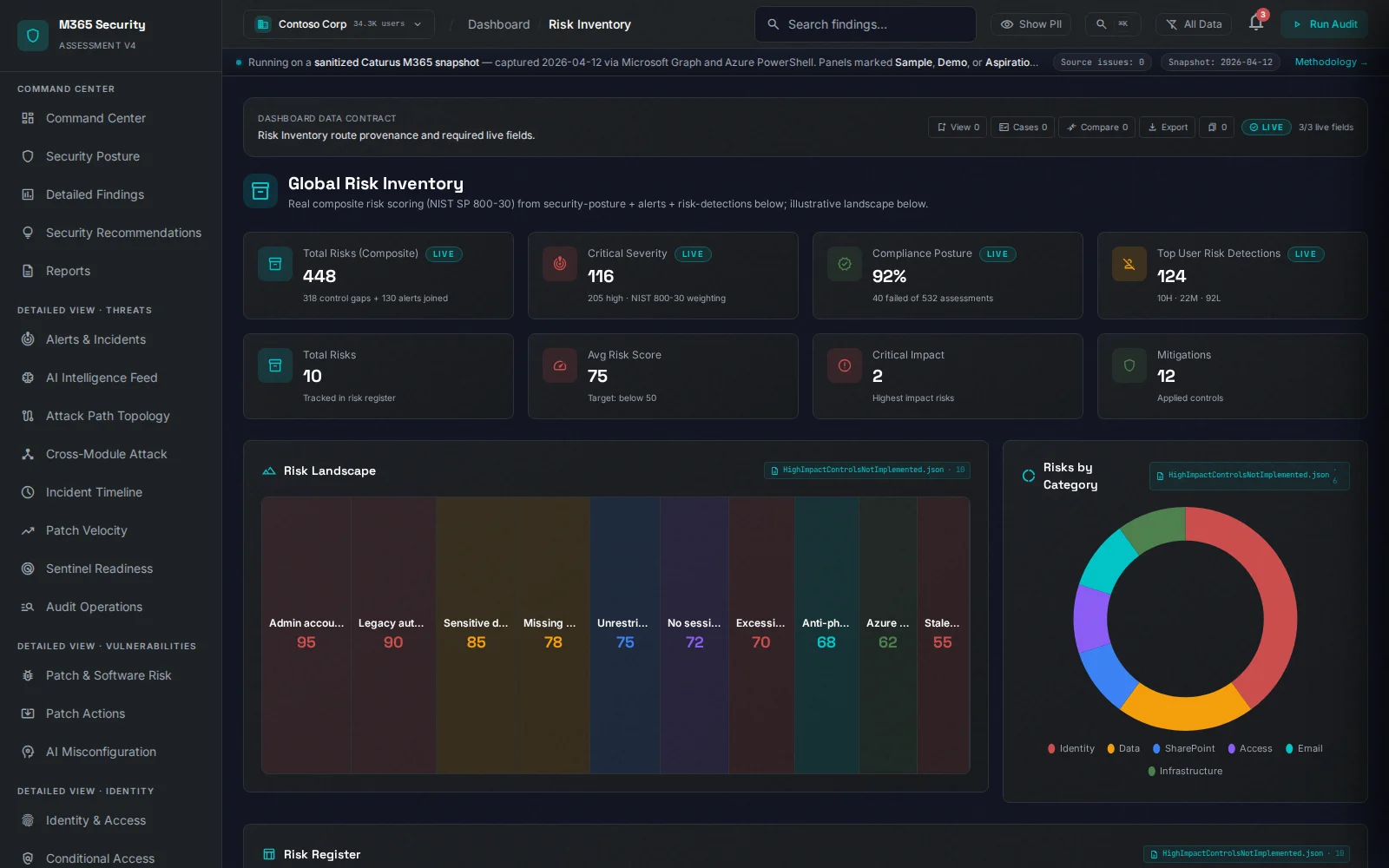Toggle Infrastructure series in chart legend
Screen dimensions: 1389x868
click(x=1185, y=771)
